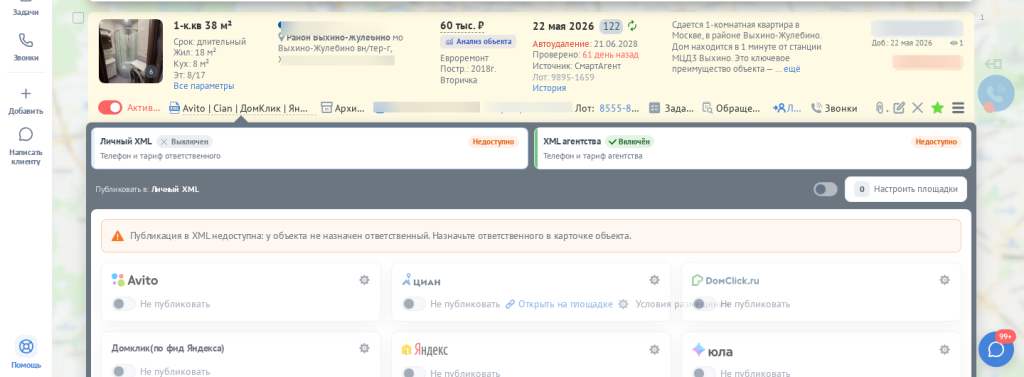Enable publishing on DomClick.ru toggle

click(x=704, y=304)
